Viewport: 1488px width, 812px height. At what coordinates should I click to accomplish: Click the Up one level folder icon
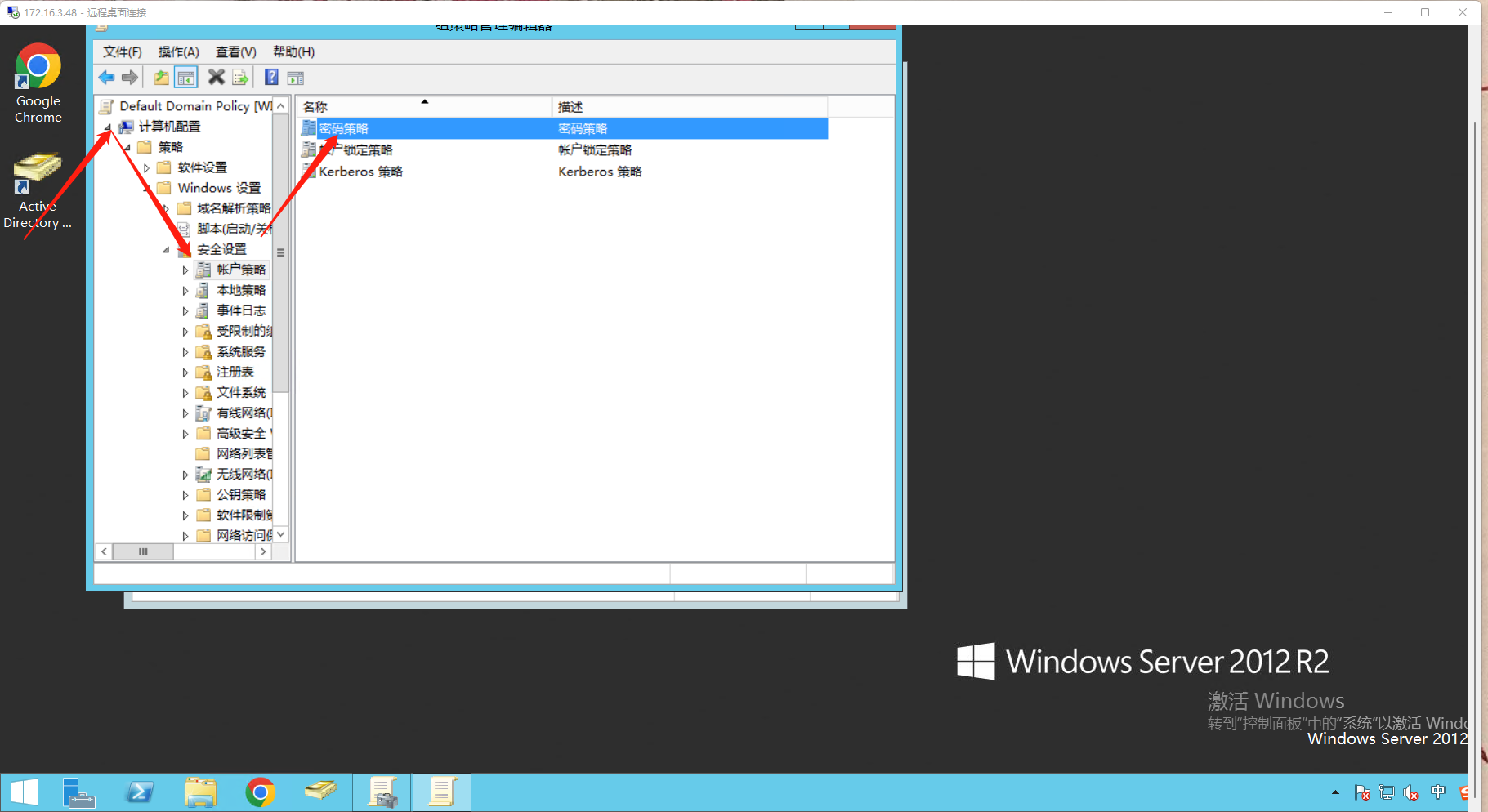point(162,78)
